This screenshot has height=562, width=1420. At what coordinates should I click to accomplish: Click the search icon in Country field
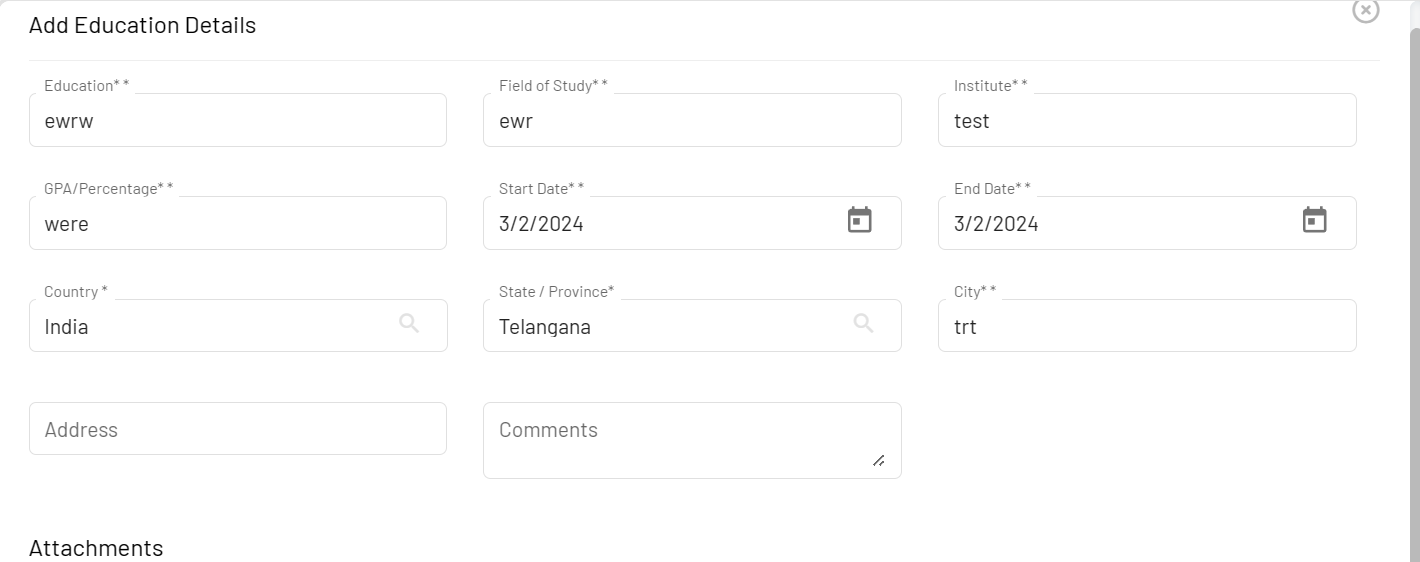[x=409, y=323]
